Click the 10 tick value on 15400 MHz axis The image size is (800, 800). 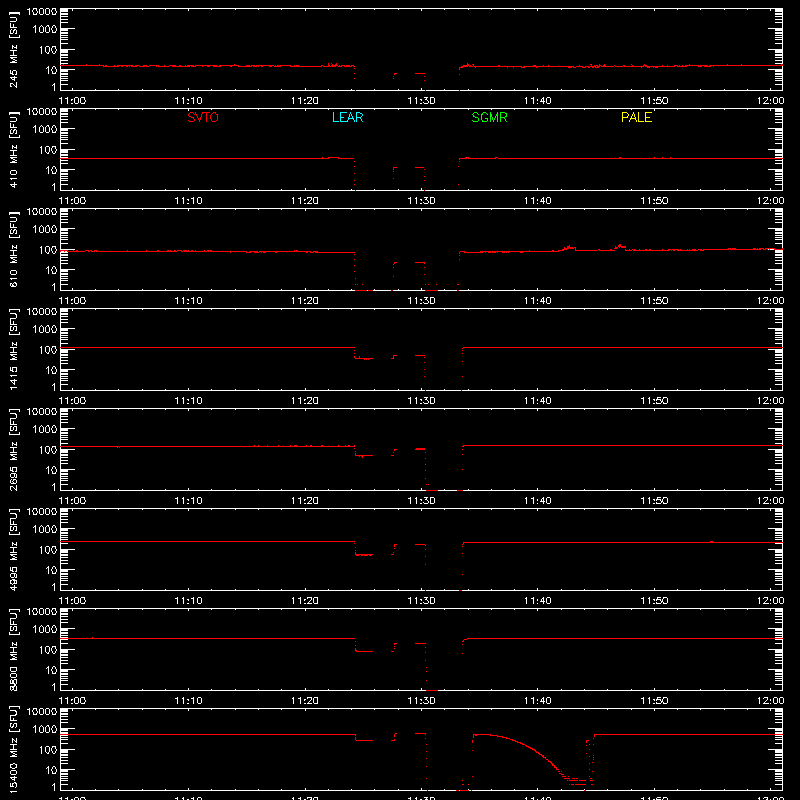pyautogui.click(x=51, y=770)
